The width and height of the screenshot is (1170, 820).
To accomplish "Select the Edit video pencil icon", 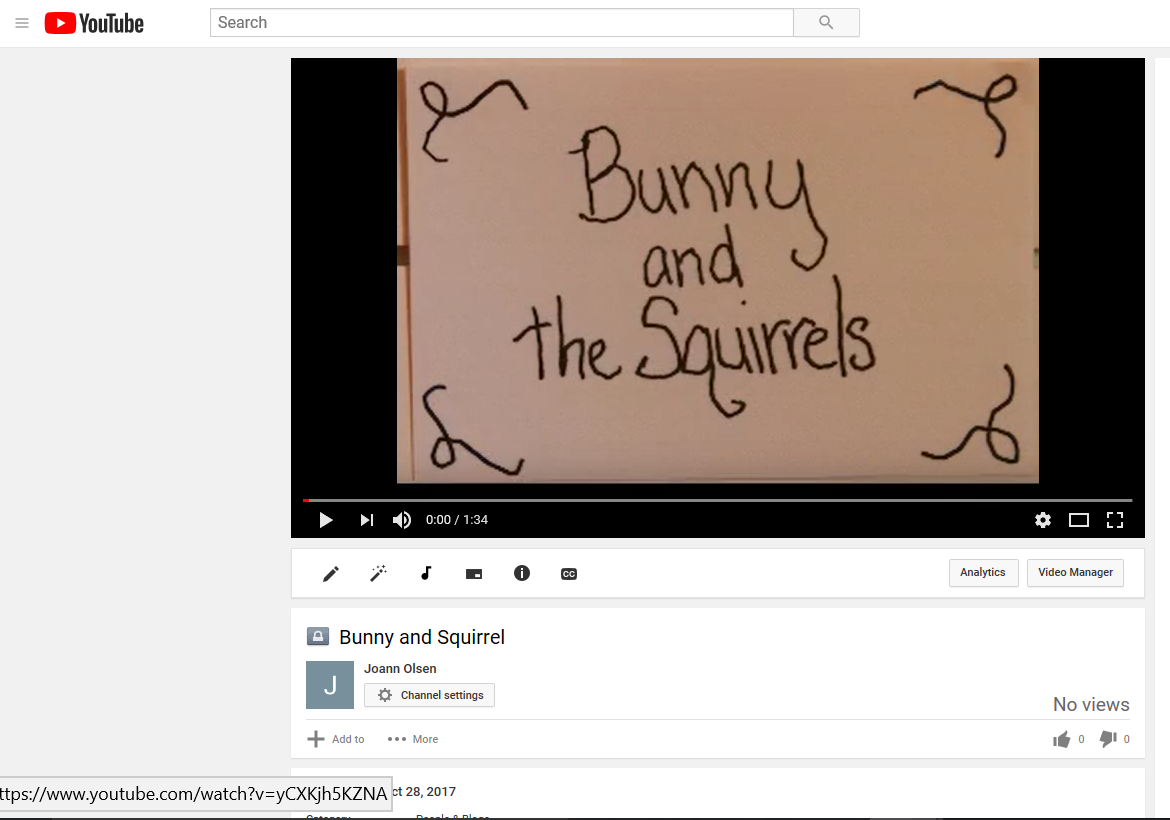I will pos(330,573).
